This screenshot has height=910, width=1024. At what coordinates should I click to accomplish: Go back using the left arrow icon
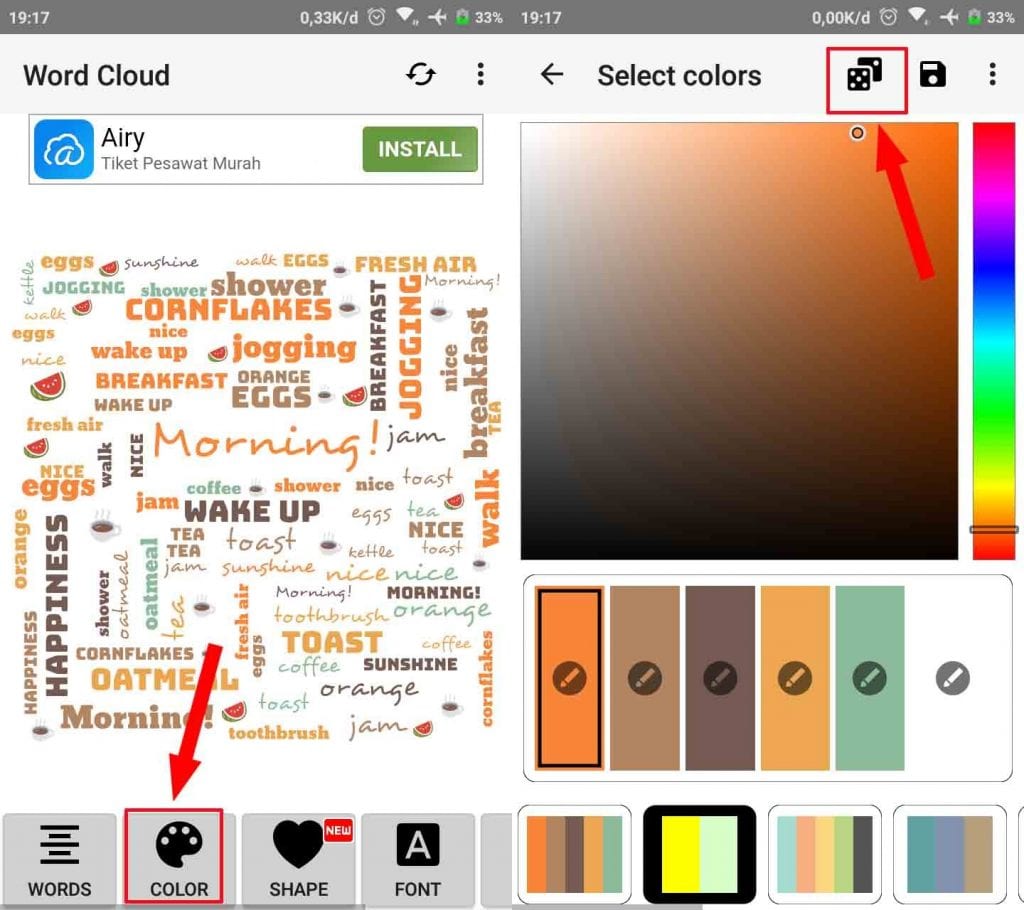tap(552, 74)
